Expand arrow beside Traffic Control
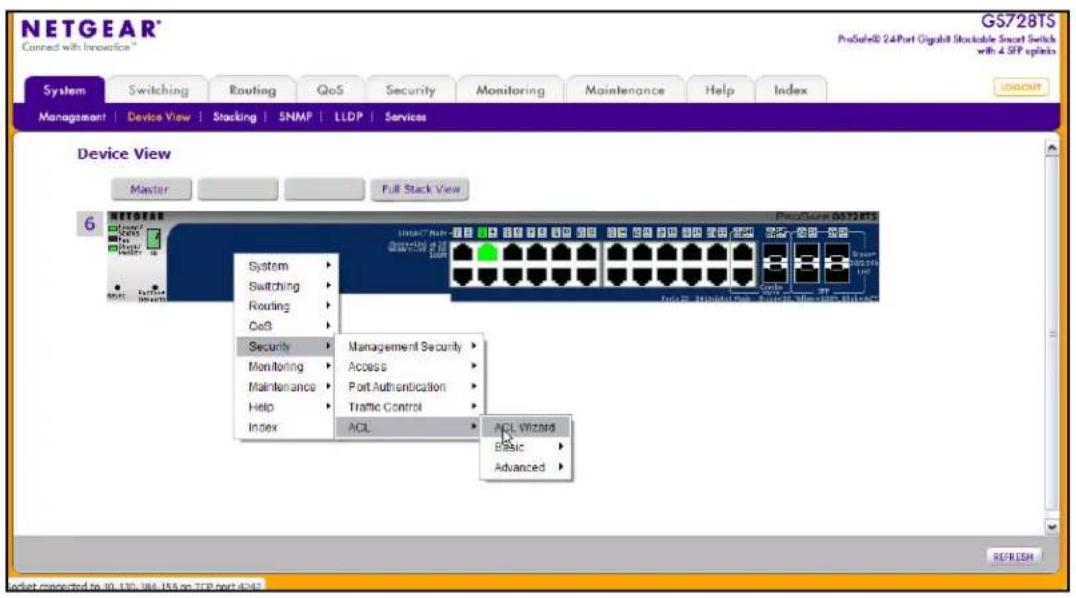This screenshot has width=1076, height=598. (x=473, y=406)
